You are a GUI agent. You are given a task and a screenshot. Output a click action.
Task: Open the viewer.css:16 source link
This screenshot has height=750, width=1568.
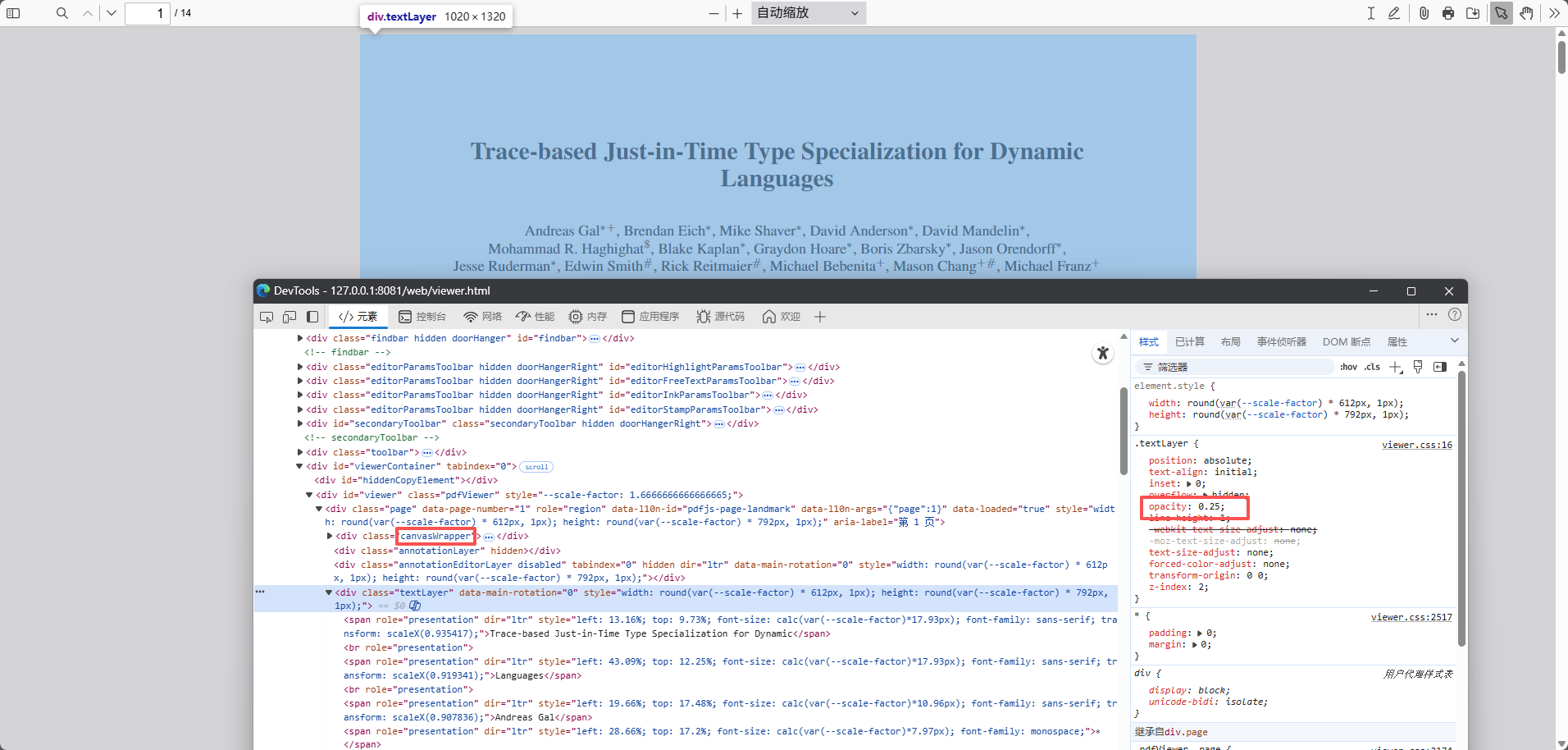pos(1416,445)
